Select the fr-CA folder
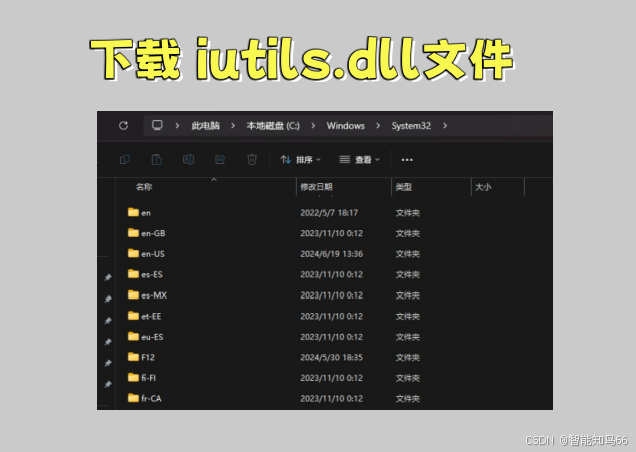This screenshot has height=452, width=636. point(144,398)
